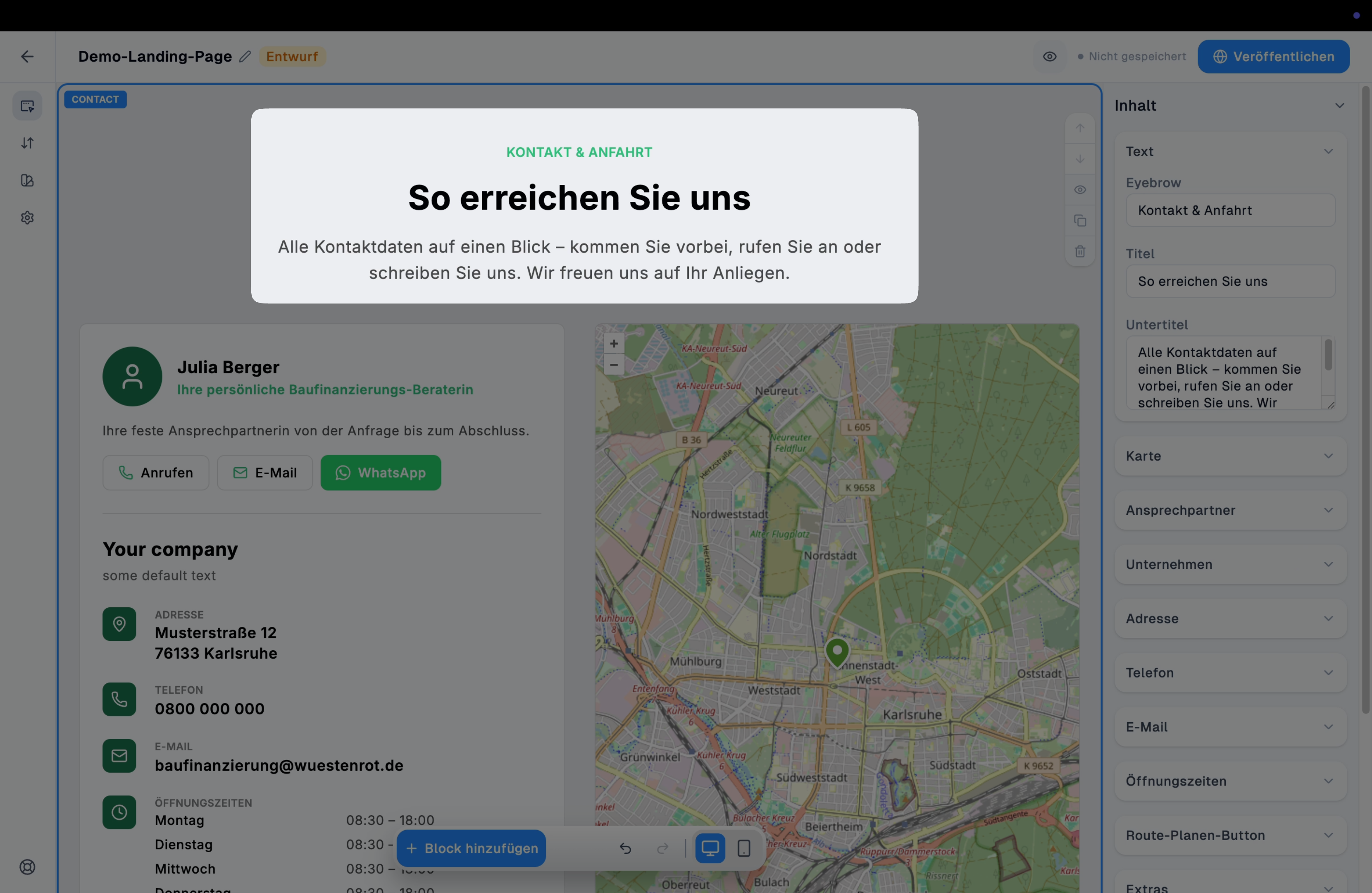
Task: Expand the Öffnungszeiten section
Action: tap(1230, 781)
